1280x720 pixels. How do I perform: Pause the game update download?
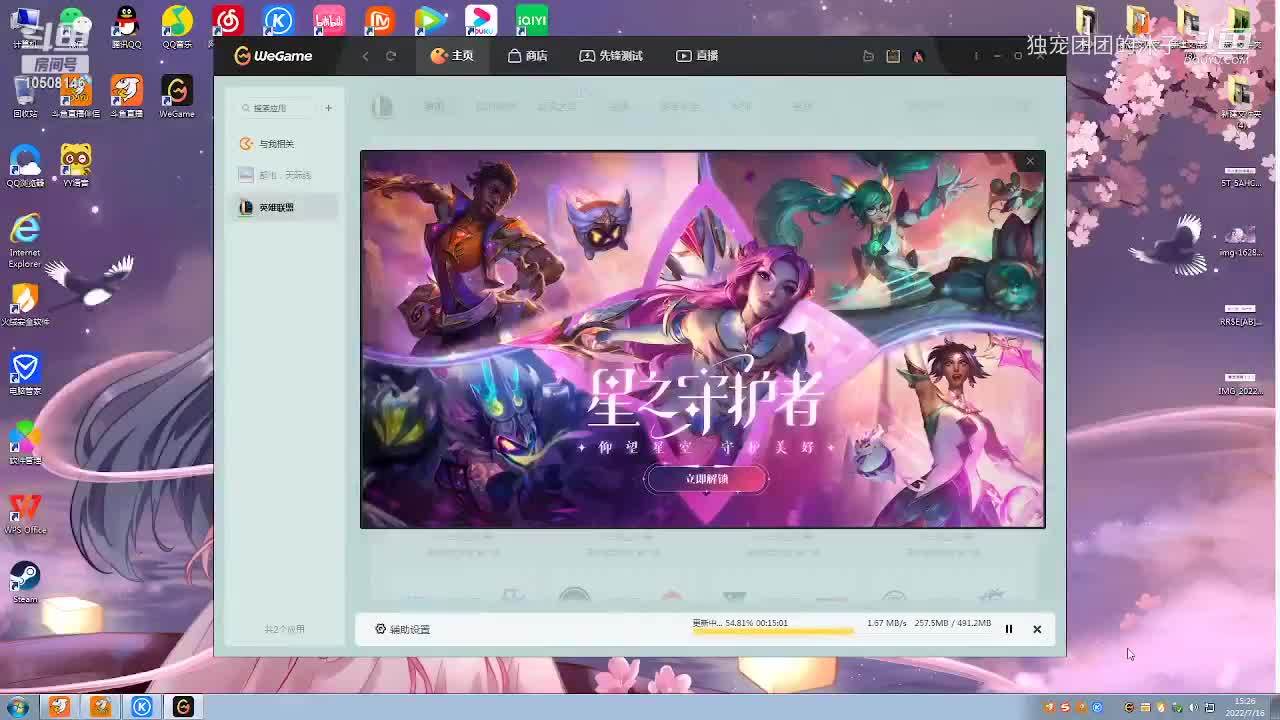[1008, 629]
